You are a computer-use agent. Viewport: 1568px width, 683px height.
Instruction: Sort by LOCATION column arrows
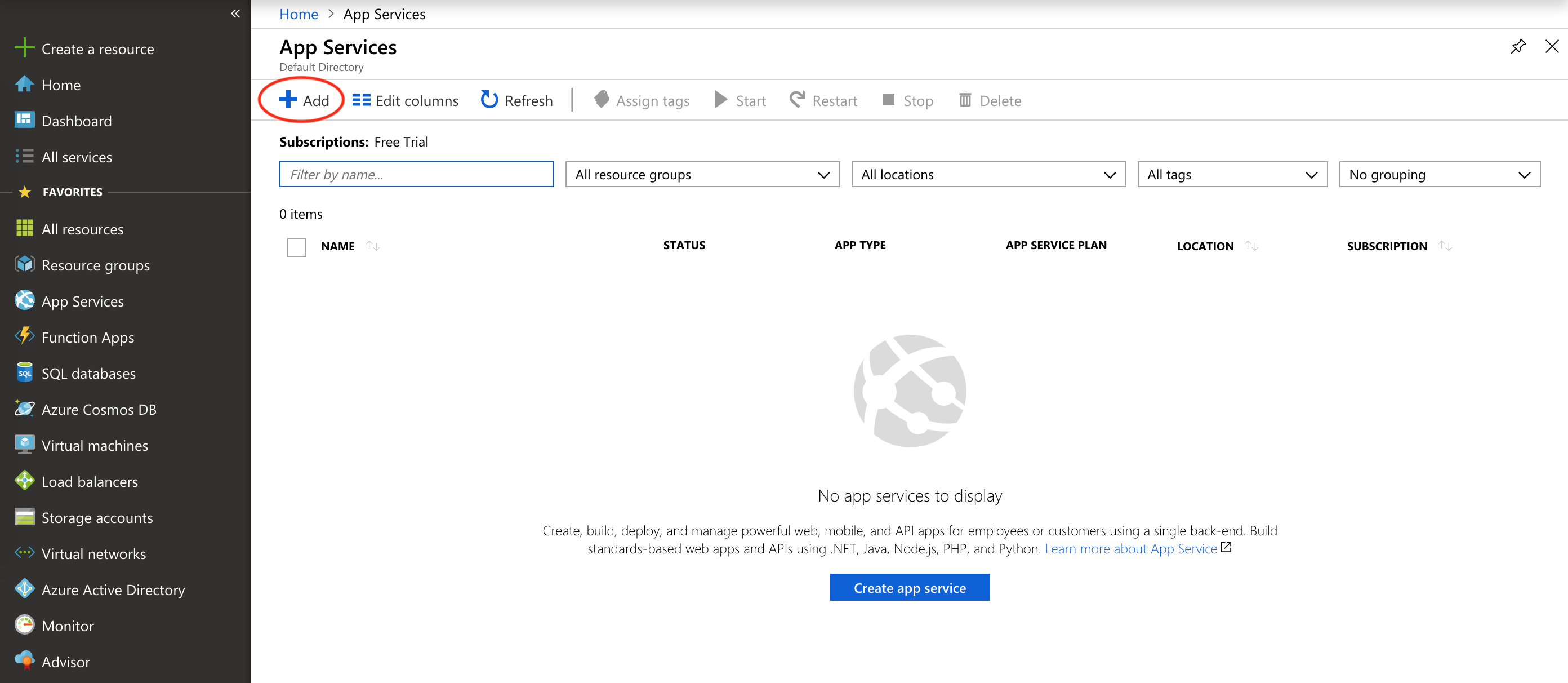click(1251, 246)
